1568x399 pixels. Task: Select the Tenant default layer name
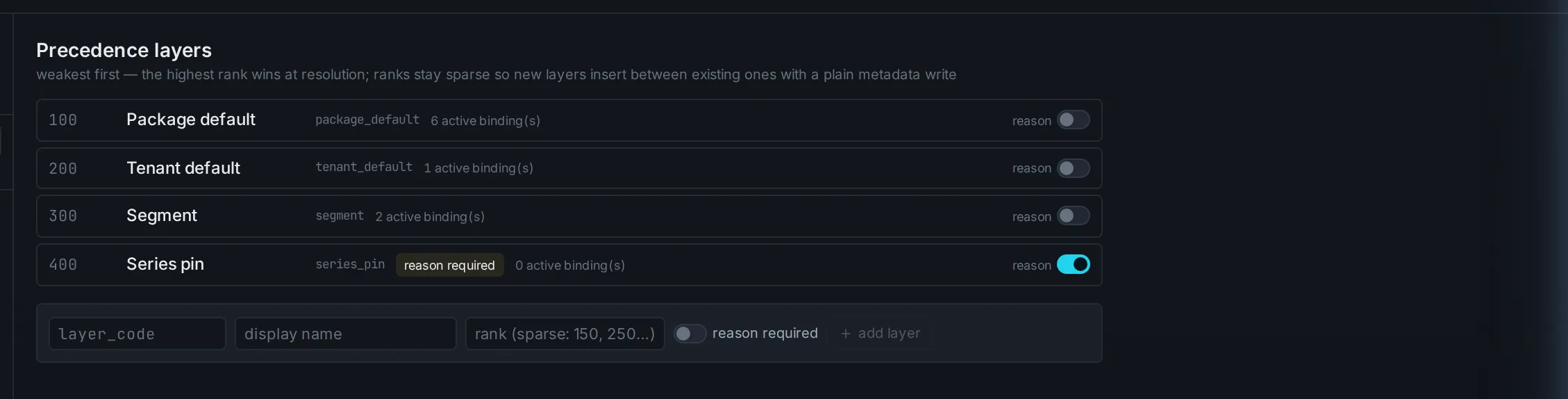pos(183,168)
